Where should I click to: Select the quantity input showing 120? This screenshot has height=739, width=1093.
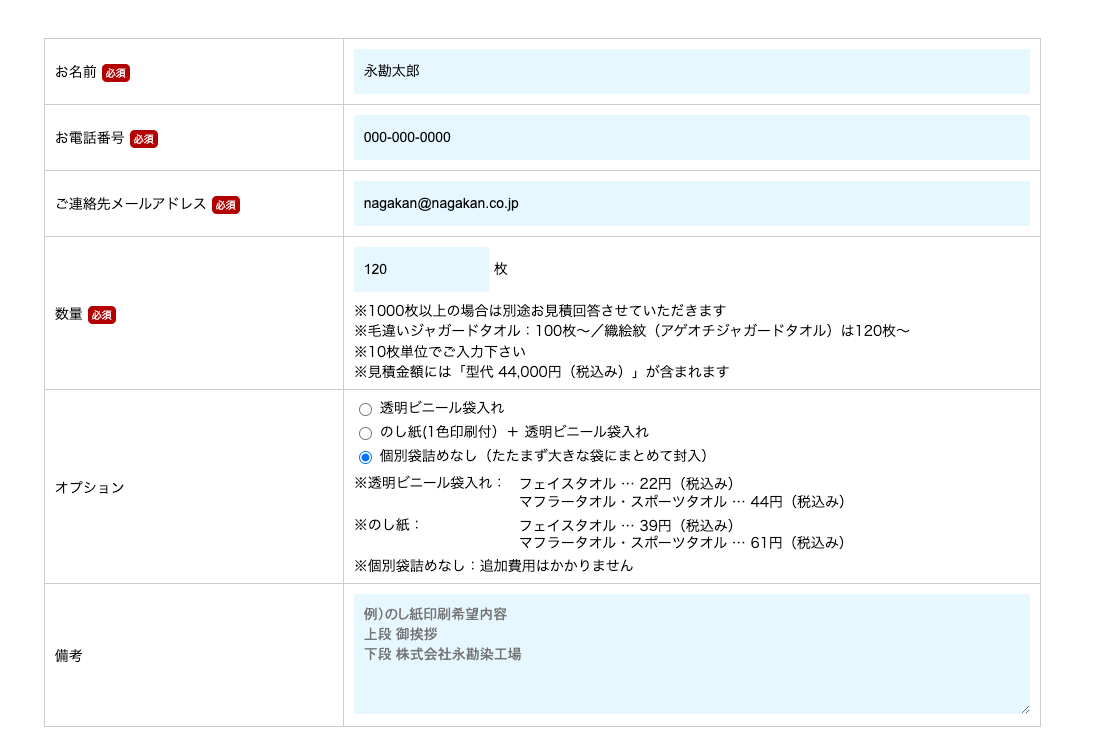click(x=420, y=270)
